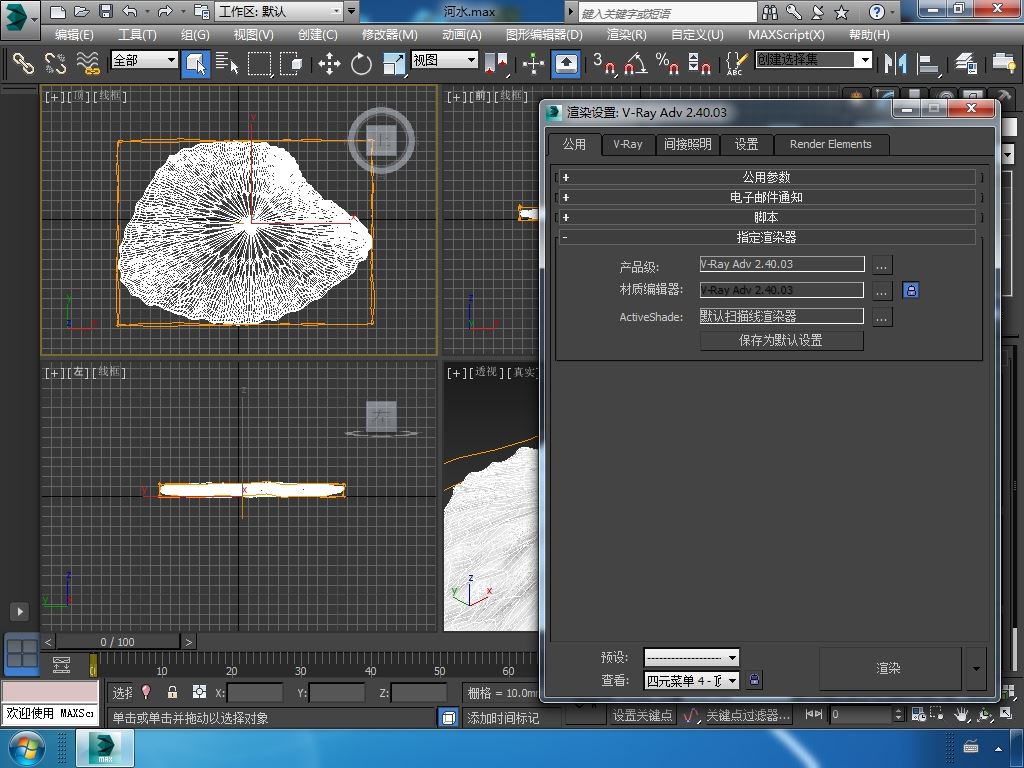This screenshot has height=768, width=1024.
Task: Click New Scene icon in title bar
Action: point(57,11)
